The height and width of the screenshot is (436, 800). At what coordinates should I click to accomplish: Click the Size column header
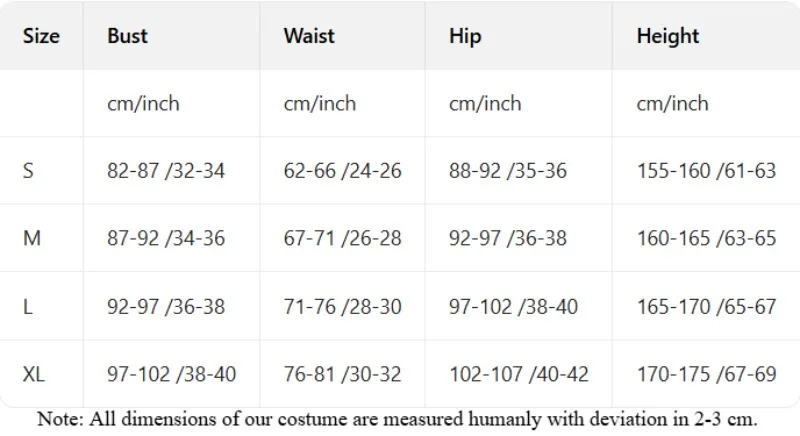[x=41, y=36]
